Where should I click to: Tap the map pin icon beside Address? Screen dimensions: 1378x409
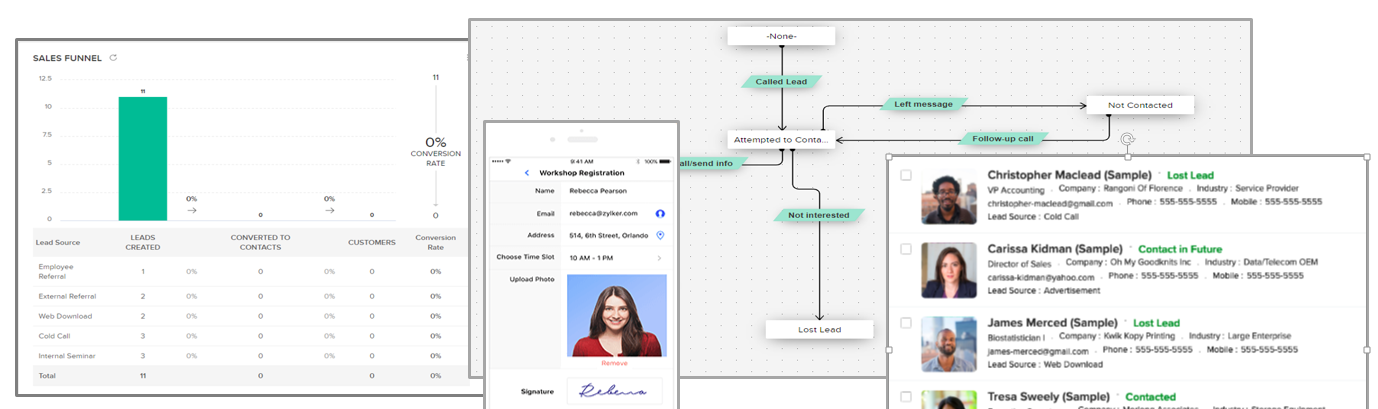660,235
